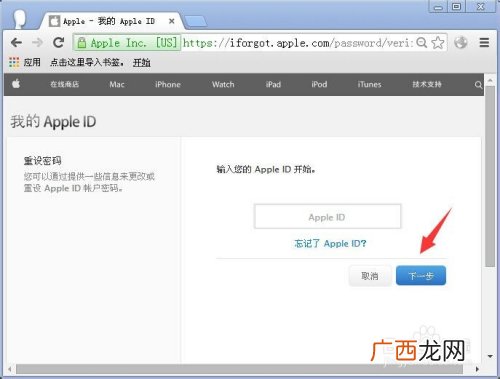500x379 pixels.
Task: Click the 重设密码 heading in left panel
Action: [42, 161]
